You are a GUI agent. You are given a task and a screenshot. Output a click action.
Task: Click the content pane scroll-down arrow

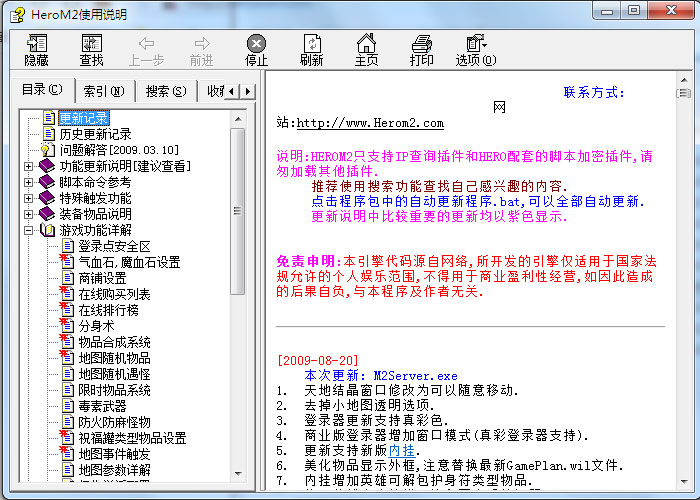pos(684,482)
